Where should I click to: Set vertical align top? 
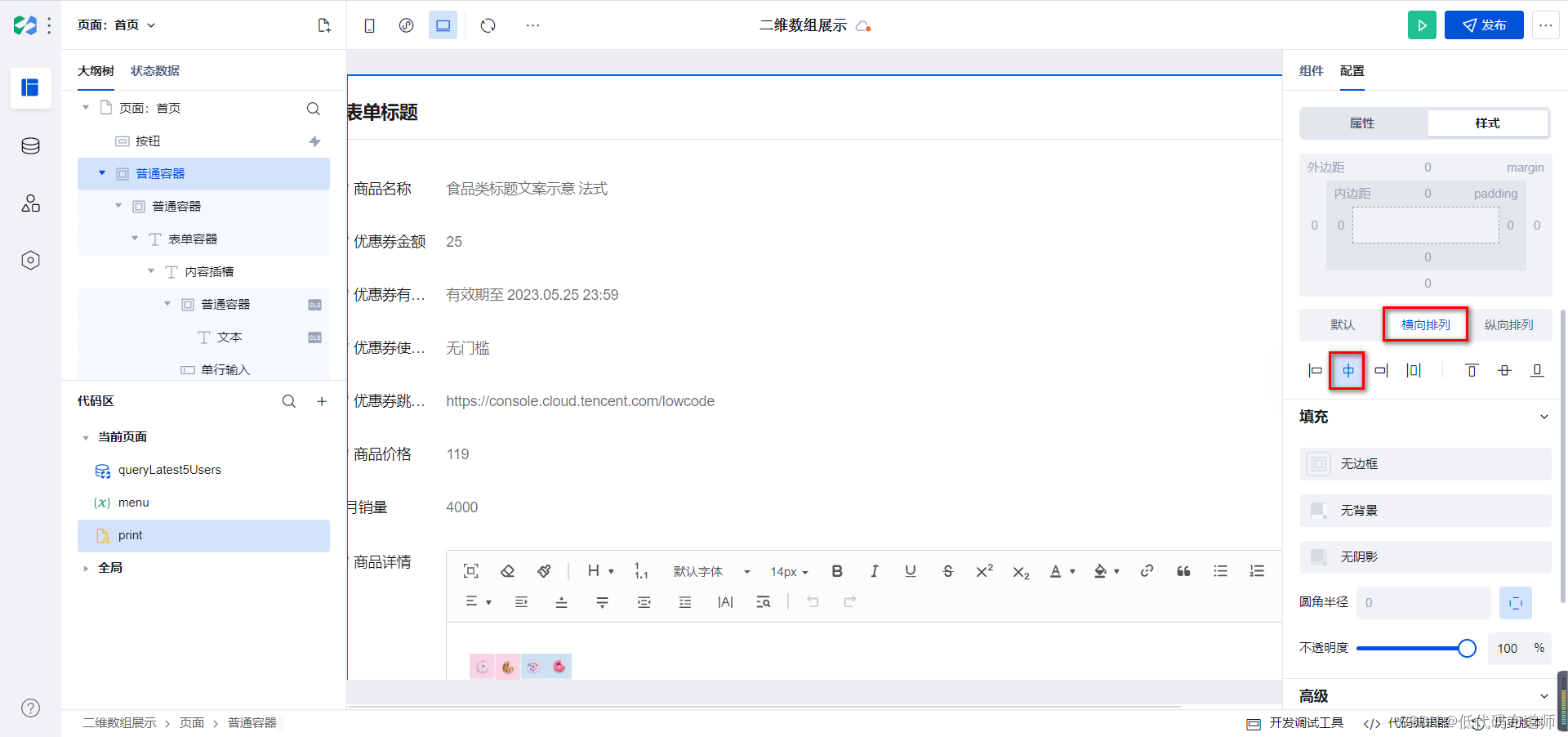coord(1472,371)
